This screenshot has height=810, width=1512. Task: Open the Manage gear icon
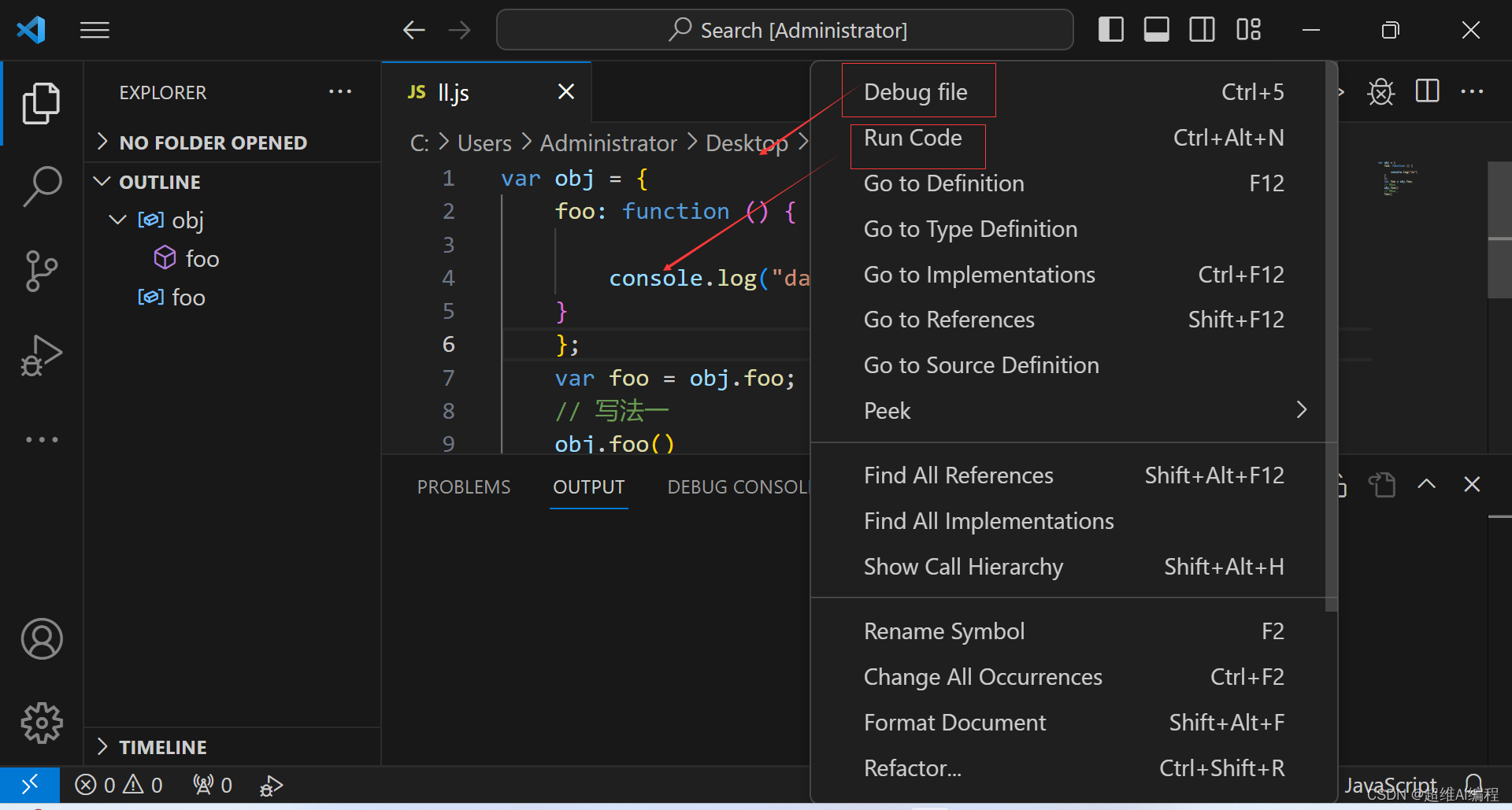(x=41, y=723)
